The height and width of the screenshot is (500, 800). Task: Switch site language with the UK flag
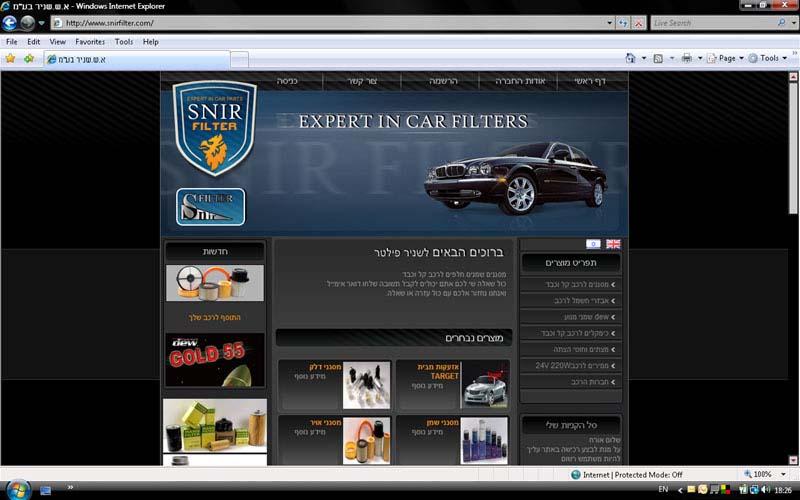click(613, 244)
